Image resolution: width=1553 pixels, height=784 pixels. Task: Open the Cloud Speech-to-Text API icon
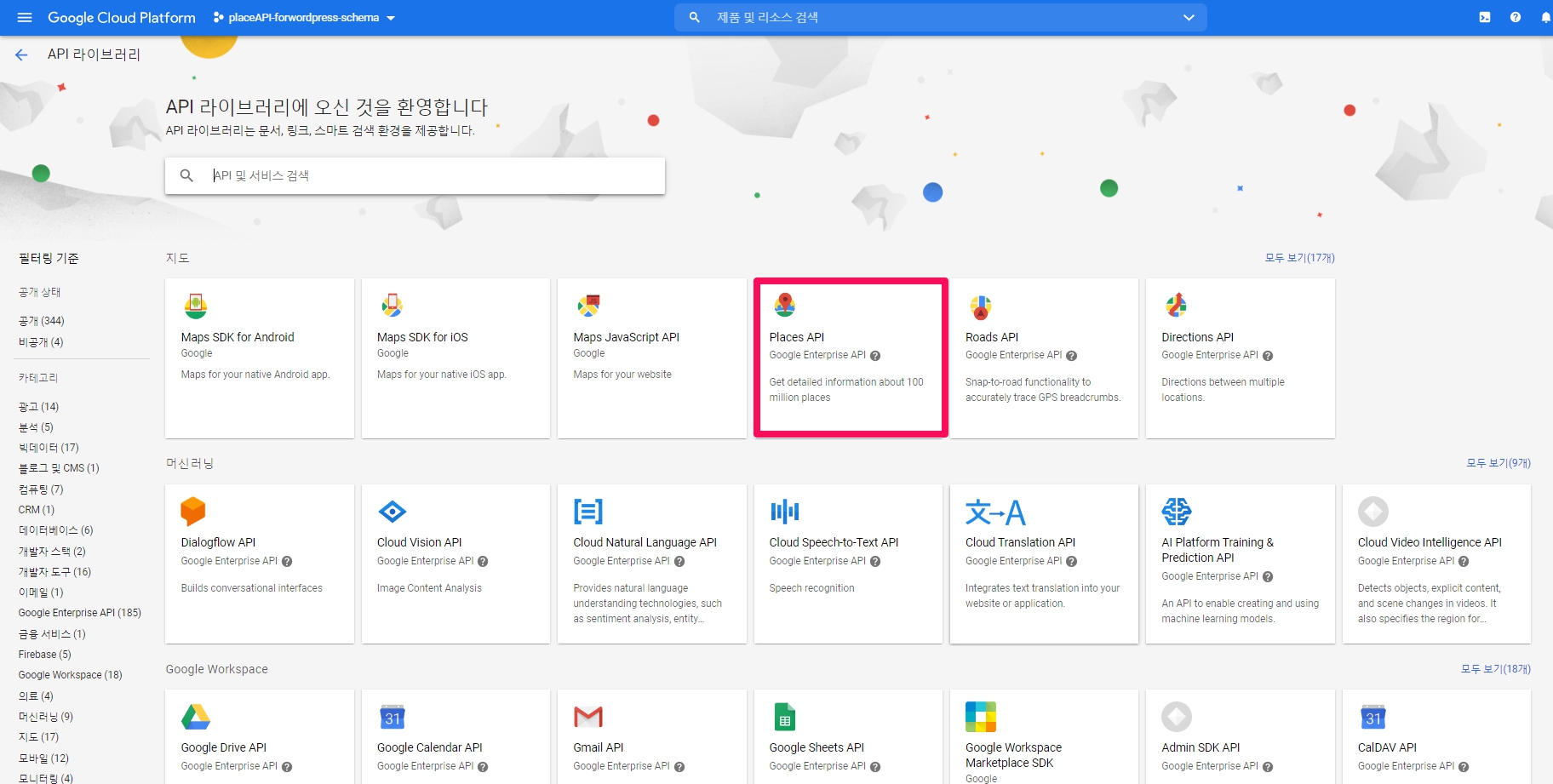coord(784,512)
